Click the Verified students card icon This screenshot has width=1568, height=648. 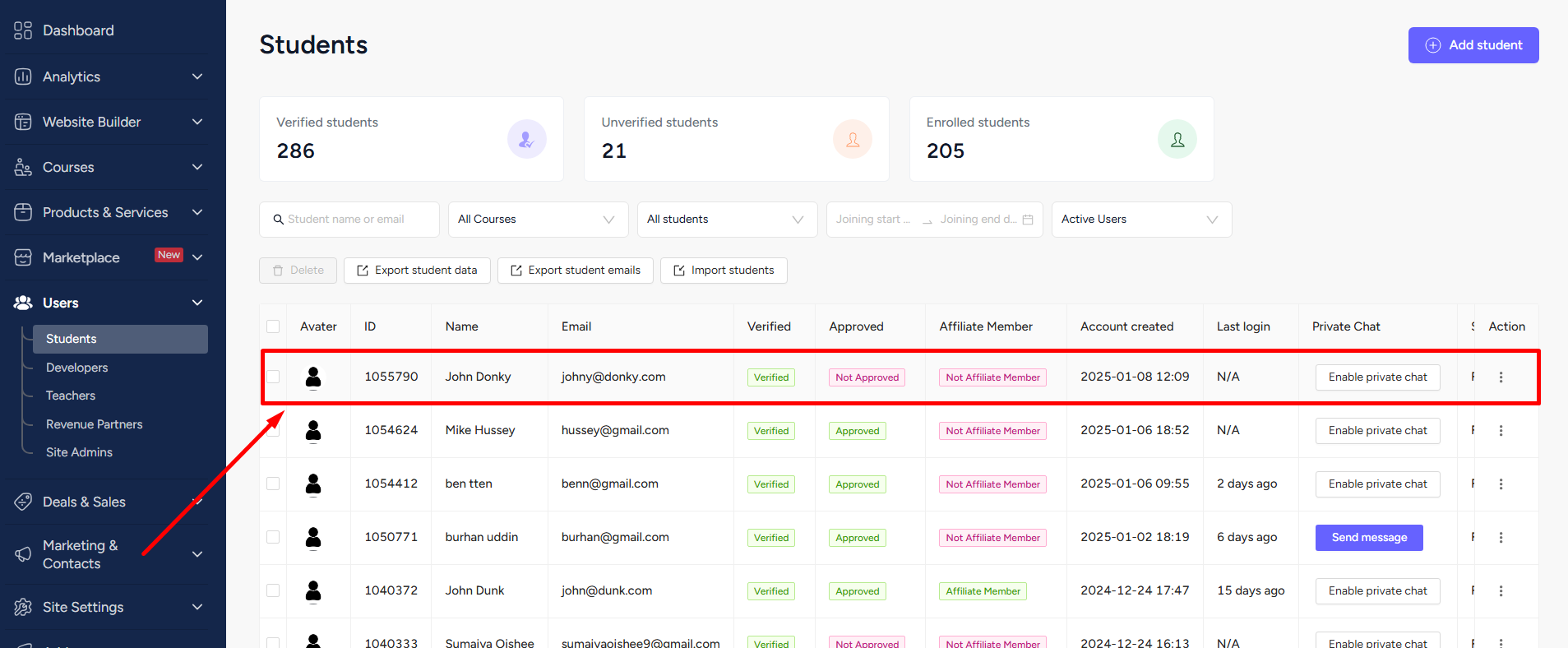point(526,139)
